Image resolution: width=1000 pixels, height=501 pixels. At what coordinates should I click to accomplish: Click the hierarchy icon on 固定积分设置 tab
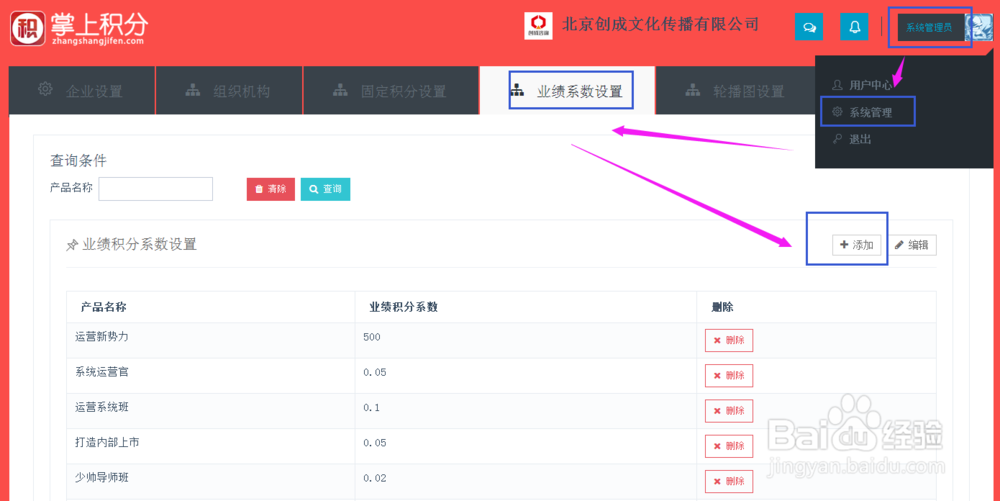tap(340, 90)
